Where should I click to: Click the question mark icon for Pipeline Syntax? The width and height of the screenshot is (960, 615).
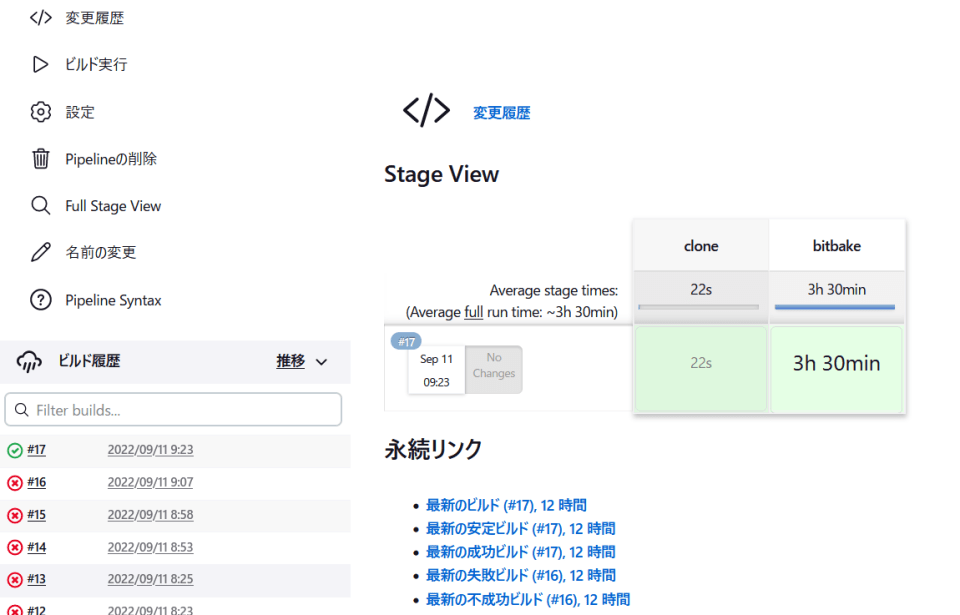click(x=40, y=300)
